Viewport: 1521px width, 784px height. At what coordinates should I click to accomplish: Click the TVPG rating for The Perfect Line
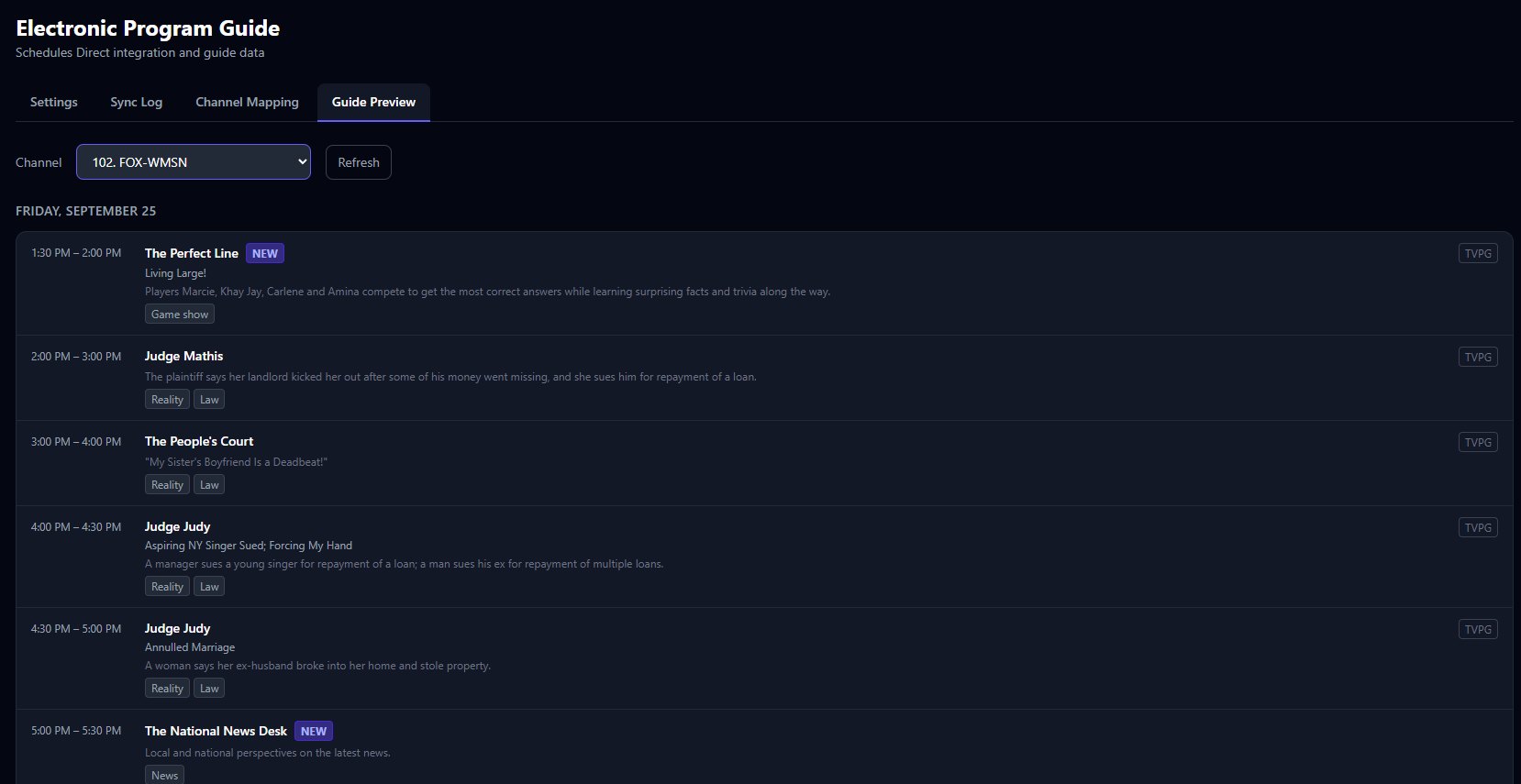click(x=1478, y=253)
